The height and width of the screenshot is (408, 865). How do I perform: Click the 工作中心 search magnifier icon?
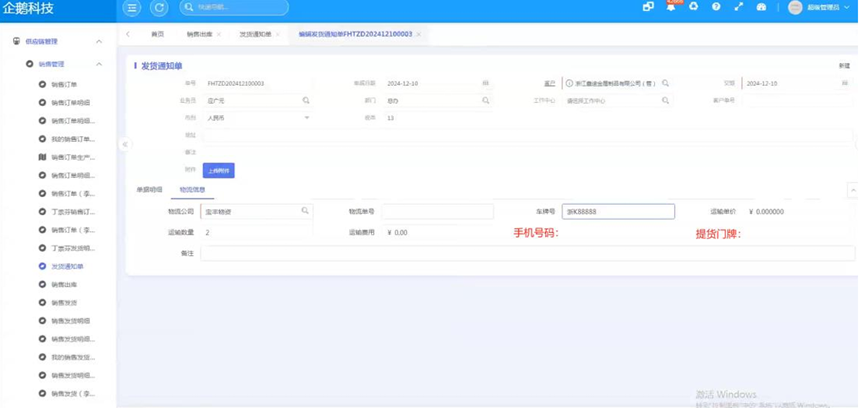click(665, 101)
